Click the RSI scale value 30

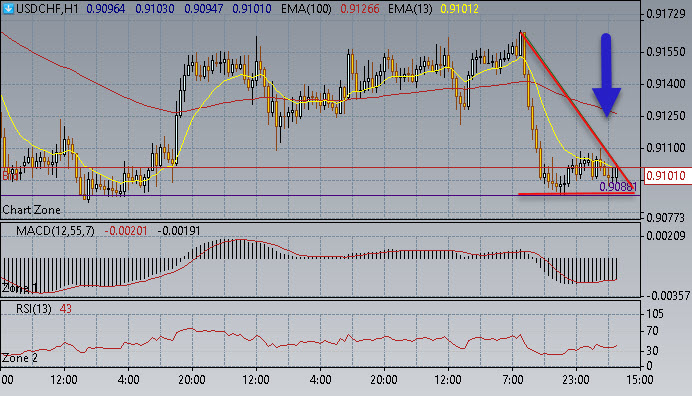(x=652, y=351)
